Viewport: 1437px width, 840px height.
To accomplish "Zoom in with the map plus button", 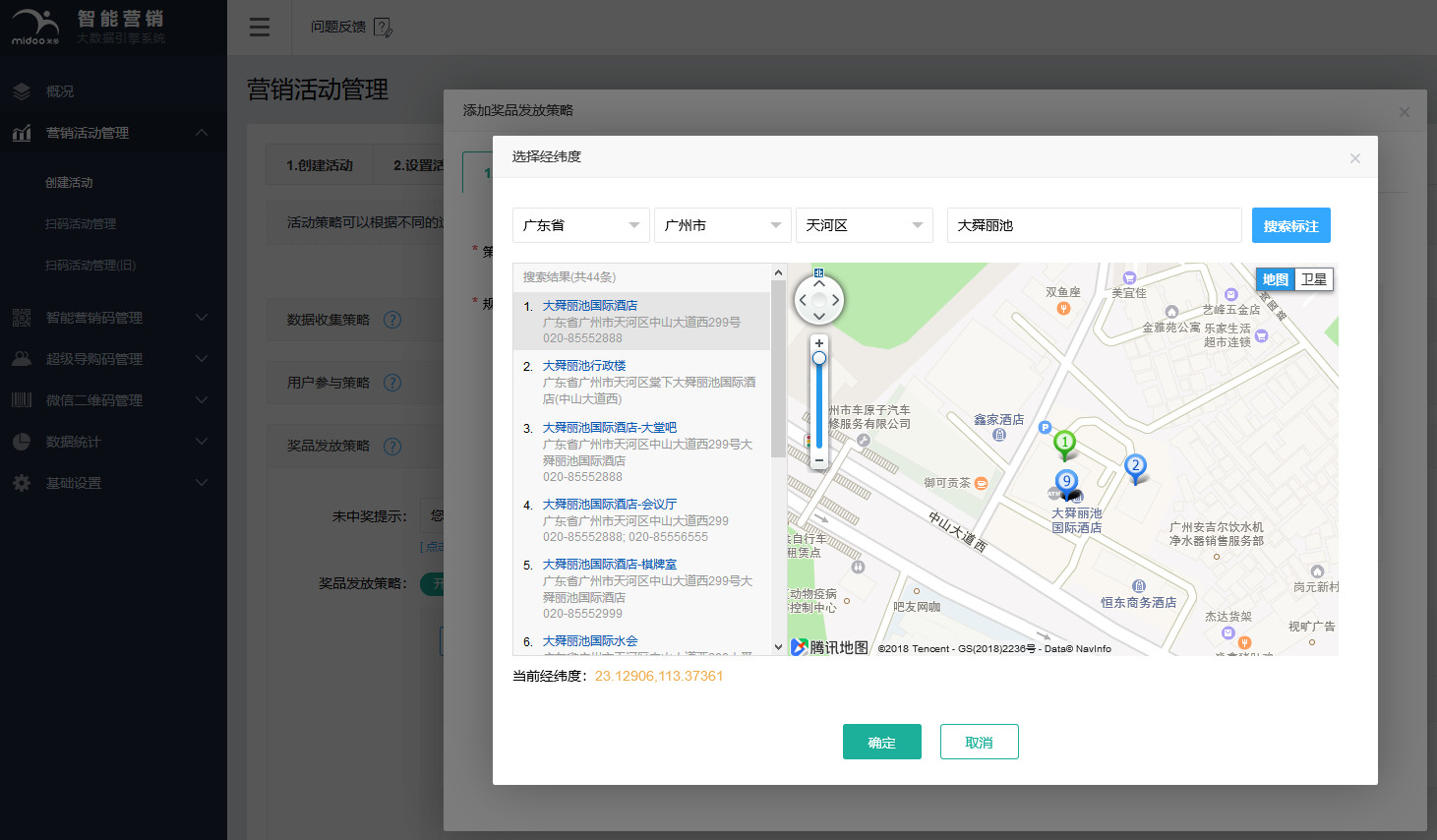I will pos(819,343).
